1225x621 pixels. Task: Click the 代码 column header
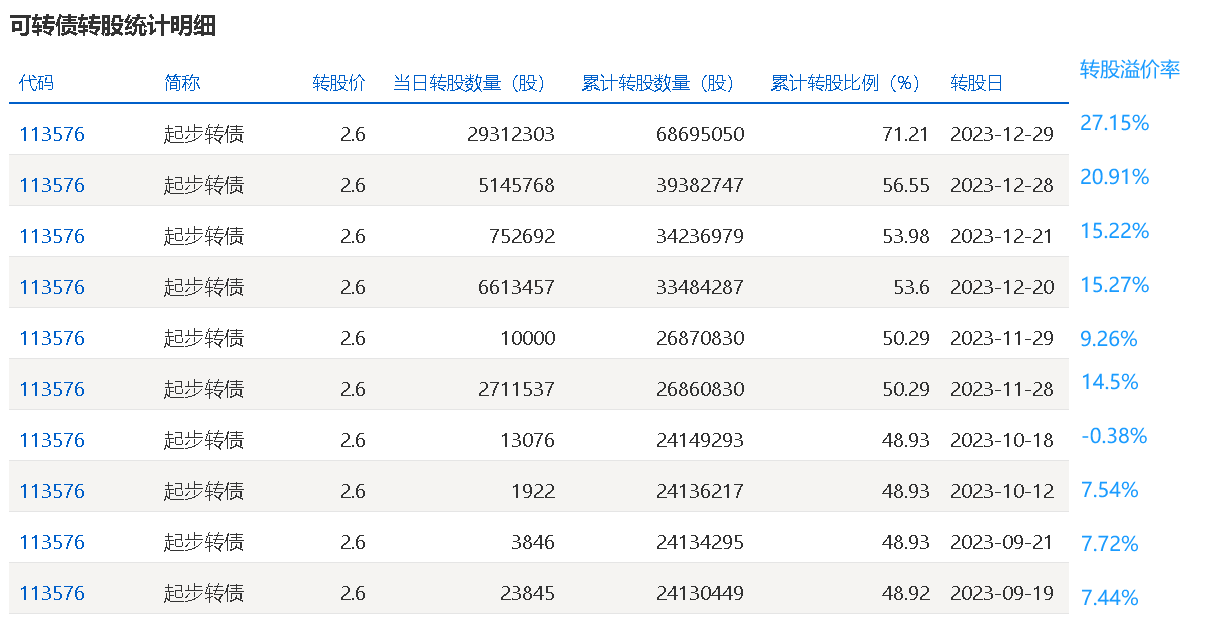(36, 83)
